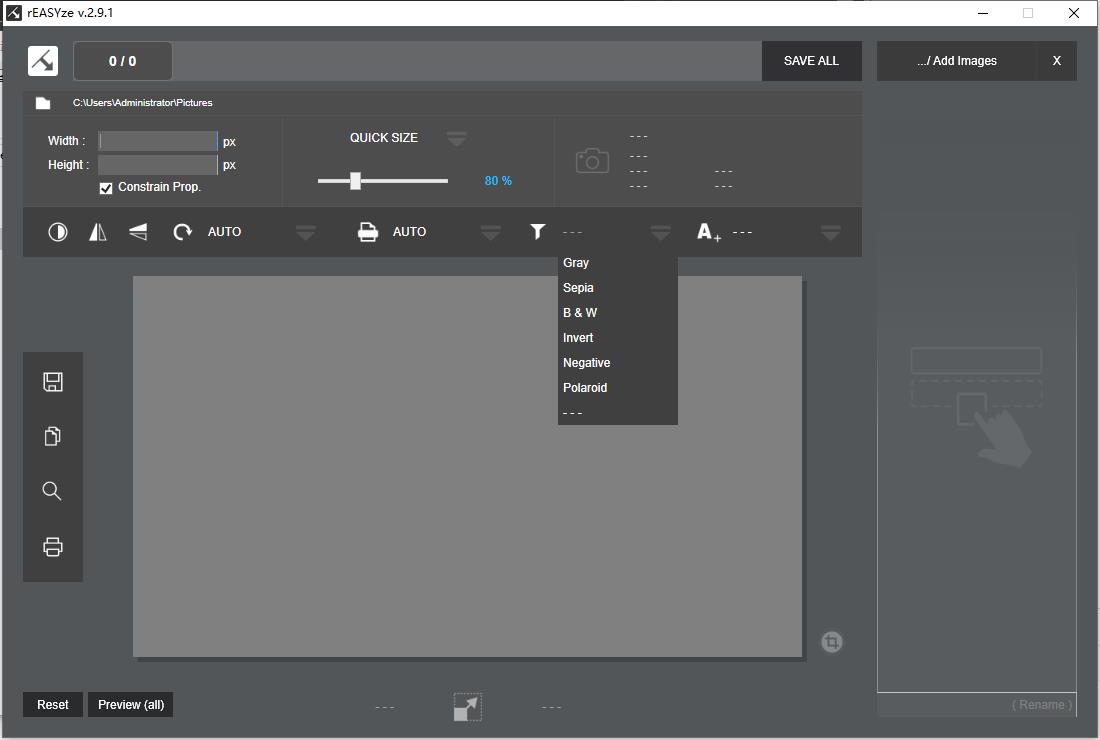Image resolution: width=1100 pixels, height=740 pixels.
Task: Expand the QUICK SIZE dropdown arrow
Action: pyautogui.click(x=456, y=139)
